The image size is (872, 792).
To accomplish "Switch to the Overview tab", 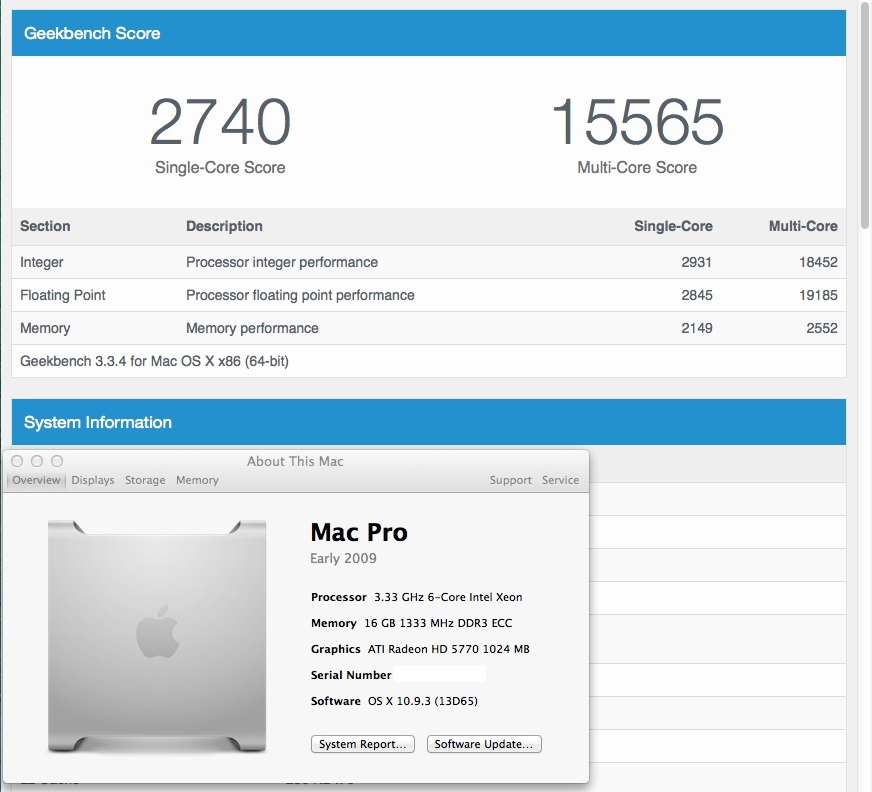I will pyautogui.click(x=36, y=480).
